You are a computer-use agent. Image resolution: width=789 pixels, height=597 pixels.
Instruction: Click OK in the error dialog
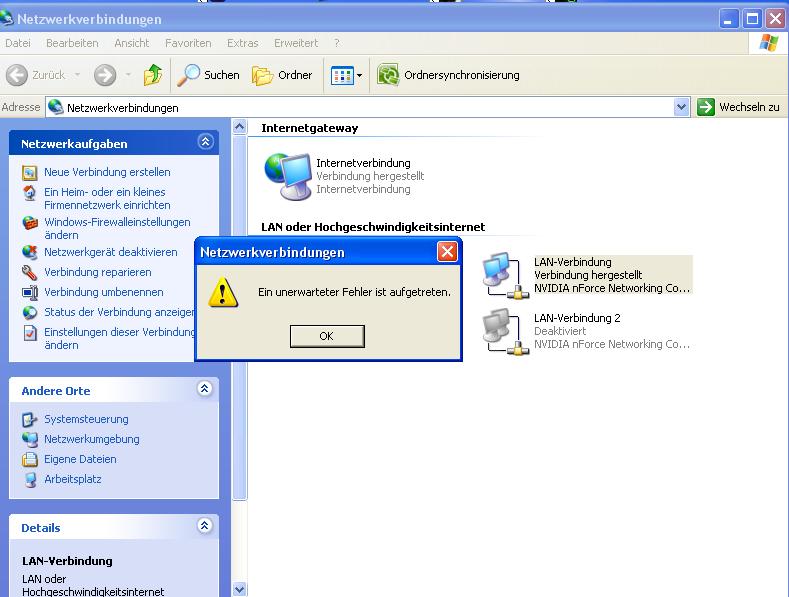coord(327,336)
